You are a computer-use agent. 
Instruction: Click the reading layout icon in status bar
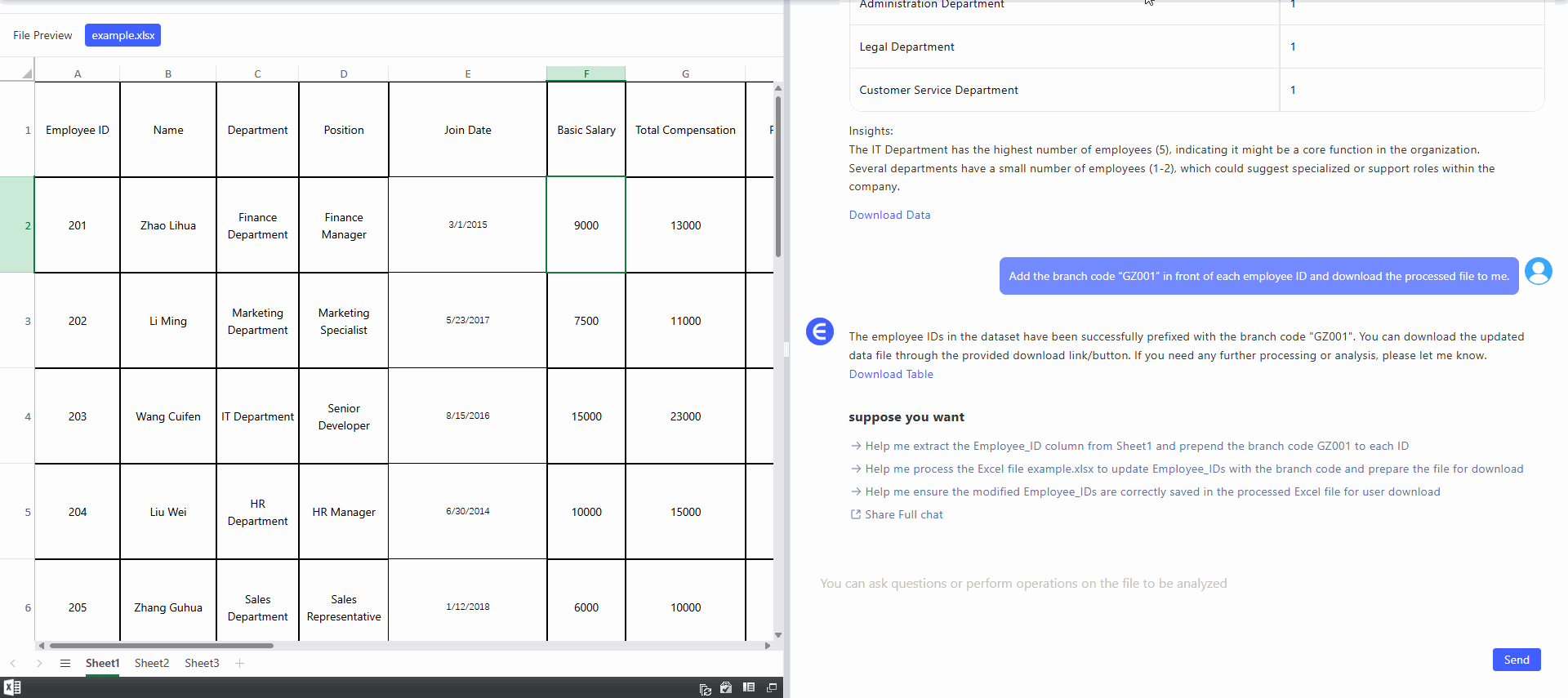748,687
